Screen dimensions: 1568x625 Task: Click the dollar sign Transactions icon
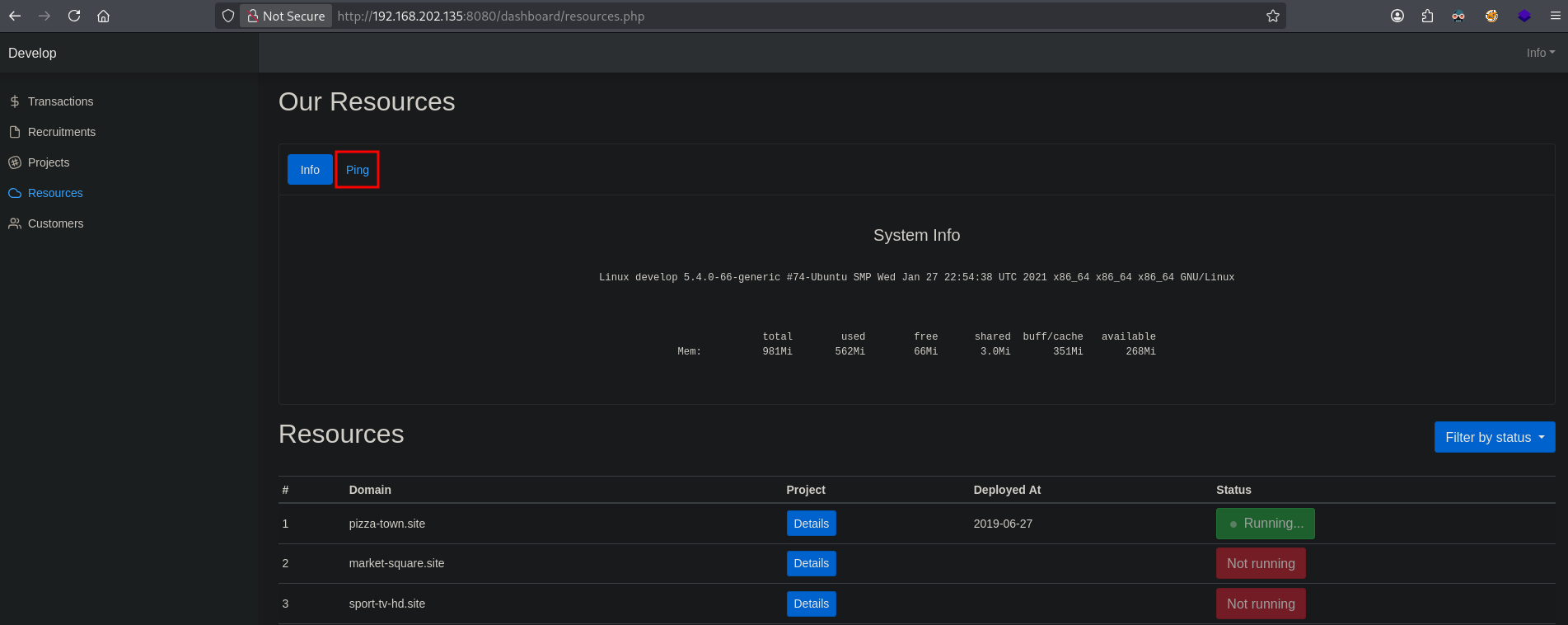[x=15, y=101]
